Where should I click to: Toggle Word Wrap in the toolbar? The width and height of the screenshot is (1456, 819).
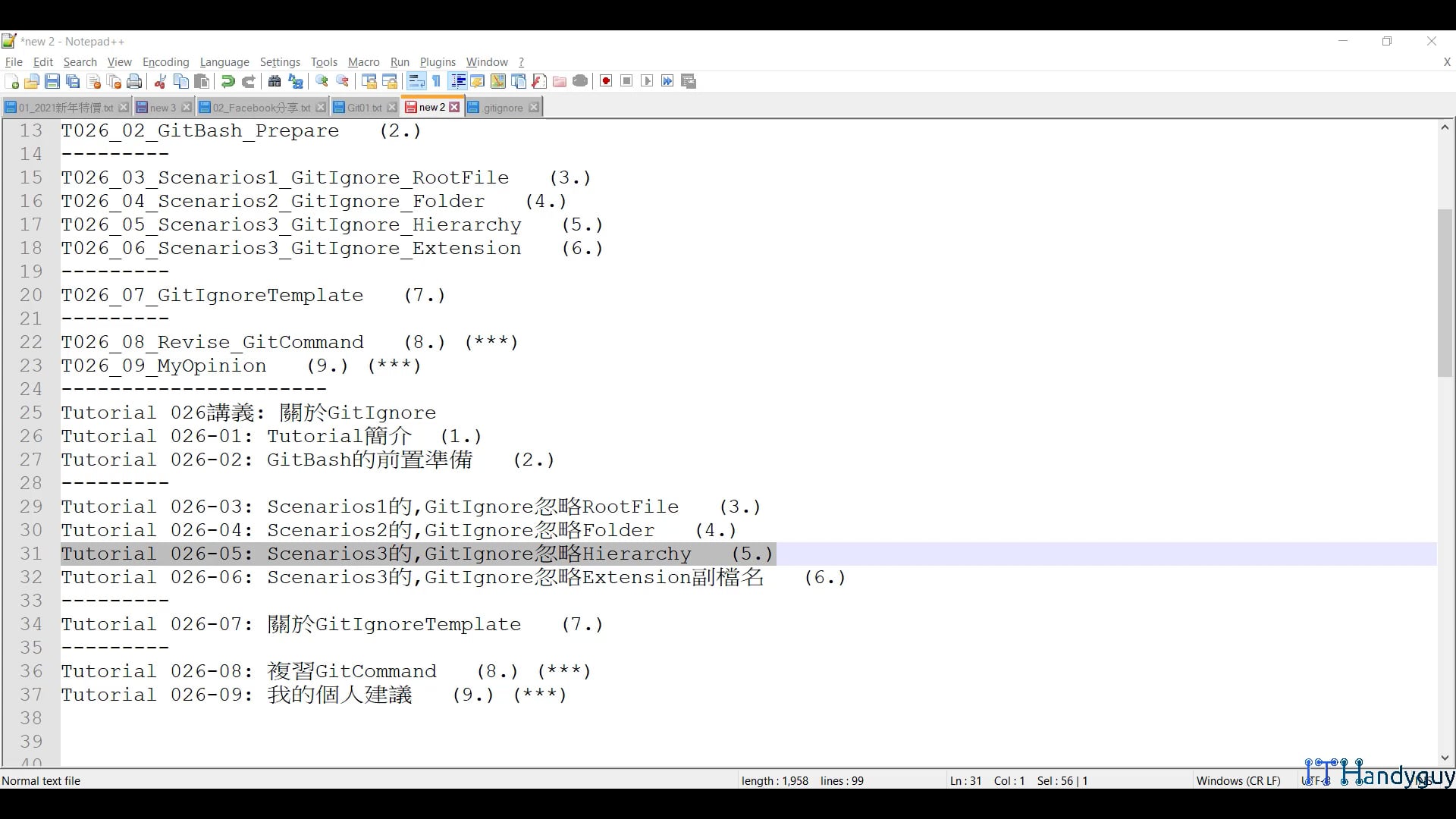[416, 81]
